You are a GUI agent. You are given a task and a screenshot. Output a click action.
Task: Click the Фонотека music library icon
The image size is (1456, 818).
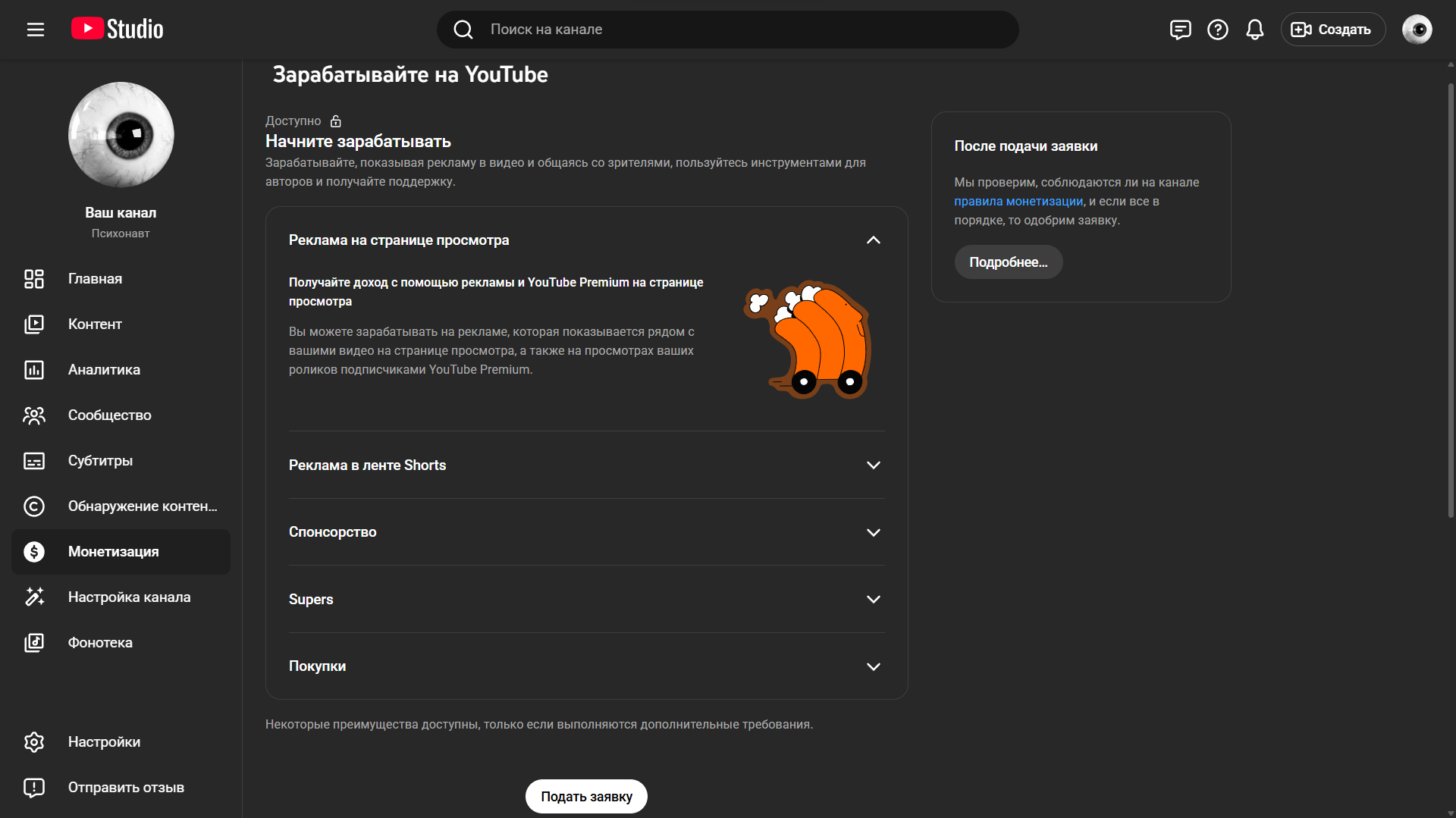pyautogui.click(x=34, y=643)
